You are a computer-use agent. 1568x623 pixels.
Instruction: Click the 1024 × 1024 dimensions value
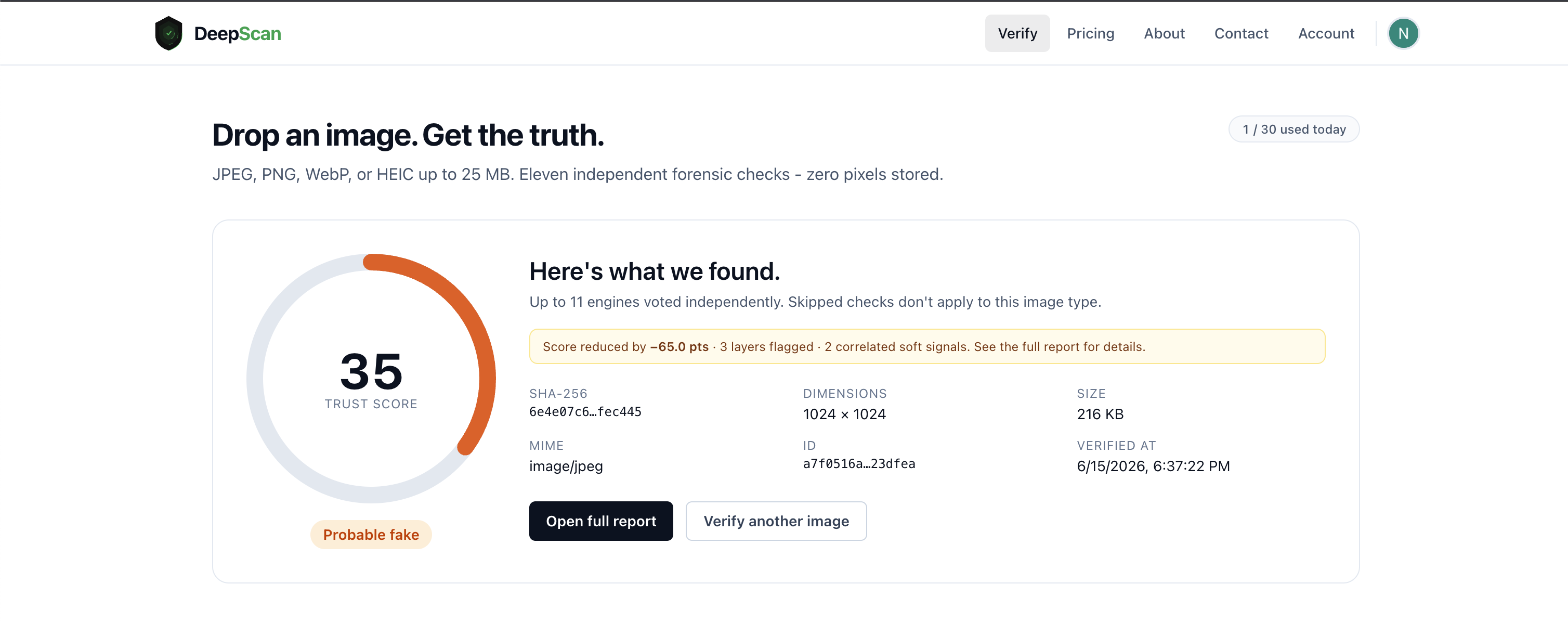[844, 414]
